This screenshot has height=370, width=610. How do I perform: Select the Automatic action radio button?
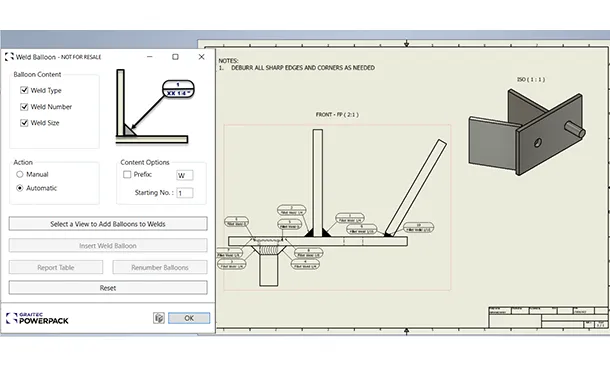(20, 188)
